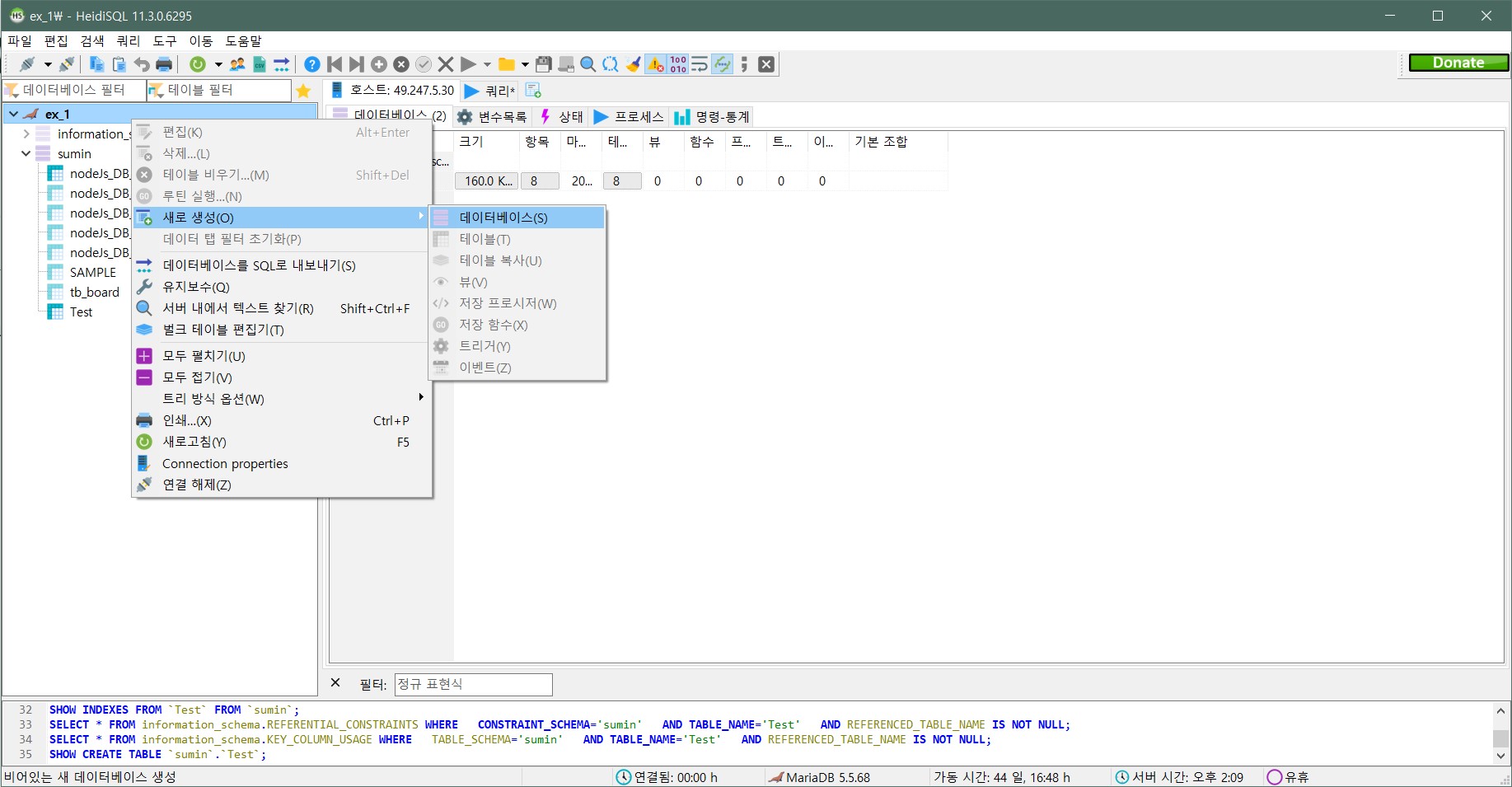Click the blue Help question mark icon
This screenshot has width=1512, height=787.
312,64
